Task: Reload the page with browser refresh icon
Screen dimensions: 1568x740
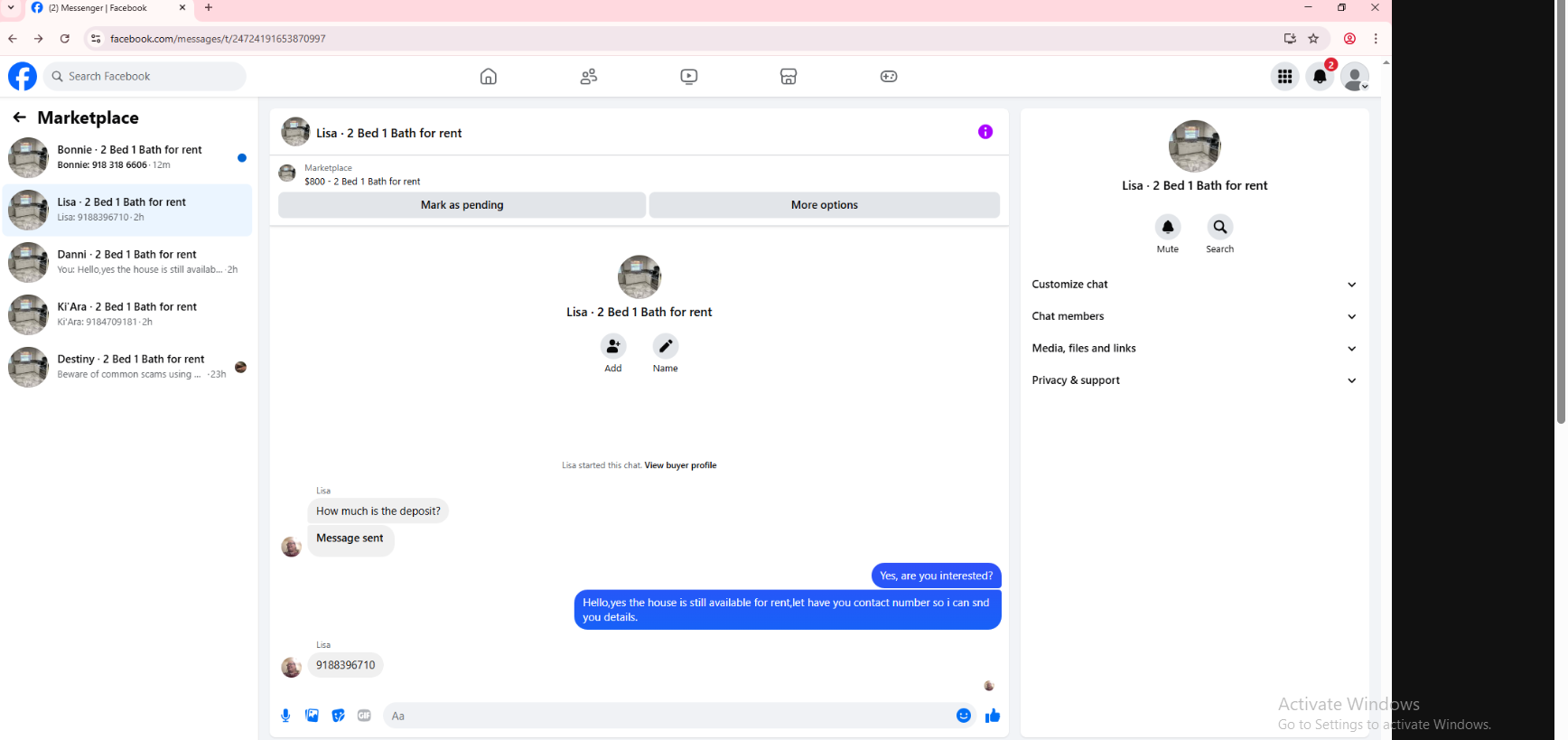Action: [65, 39]
